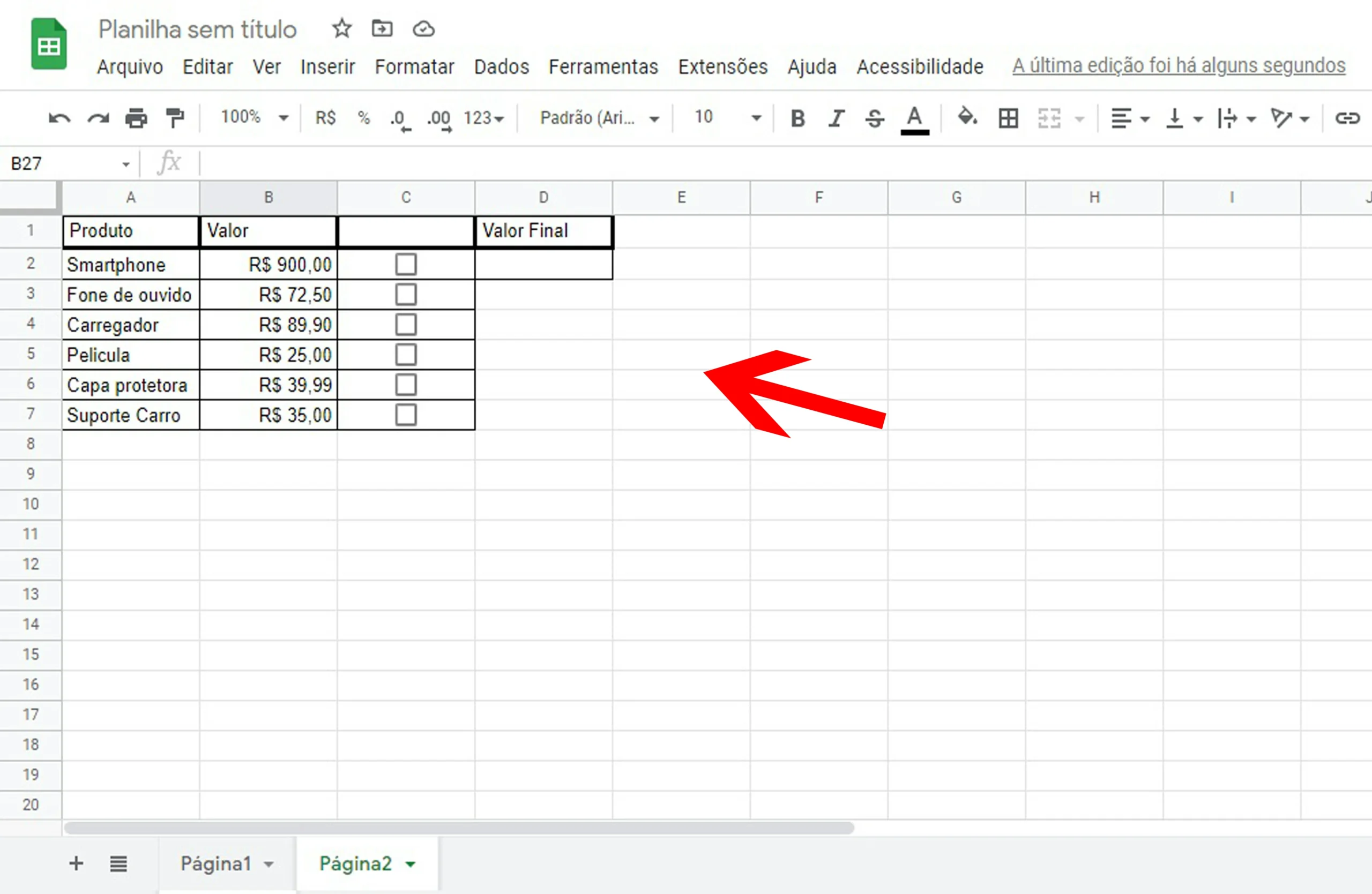Open text wrapping options
1372x894 pixels.
click(x=1236, y=119)
